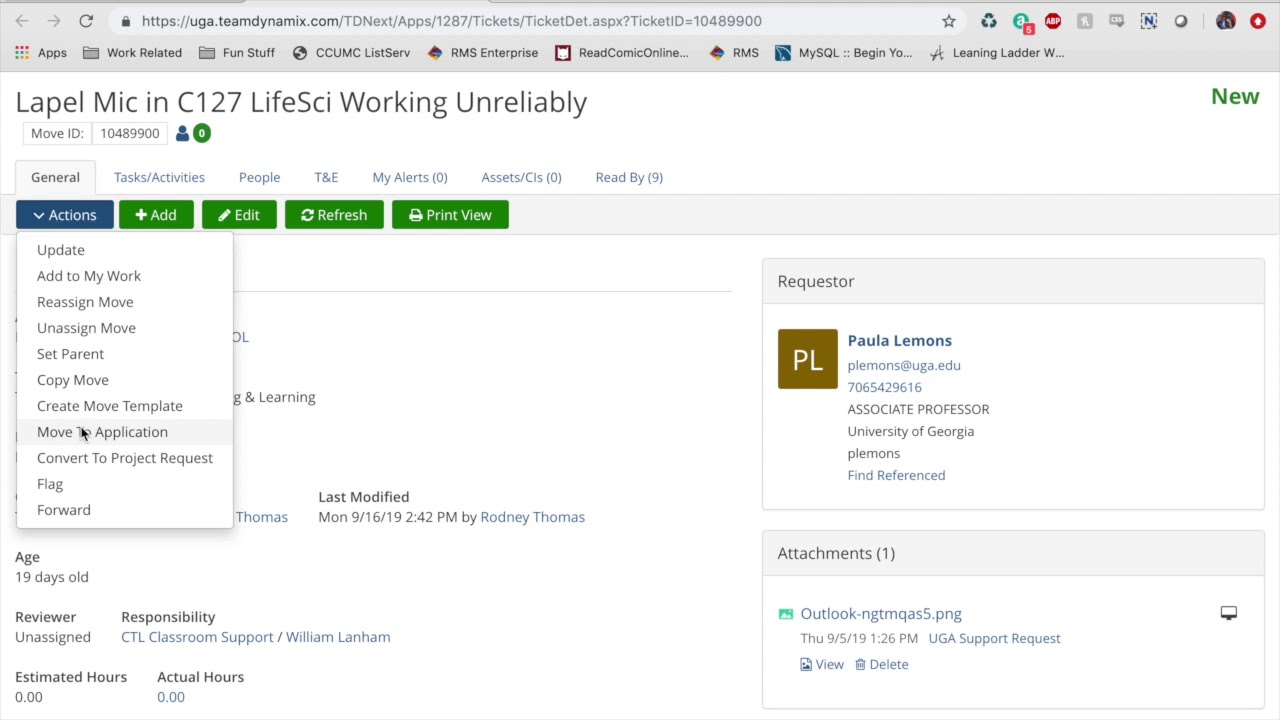Click the monitor icon beside the attachment
The image size is (1280, 720).
click(1228, 613)
